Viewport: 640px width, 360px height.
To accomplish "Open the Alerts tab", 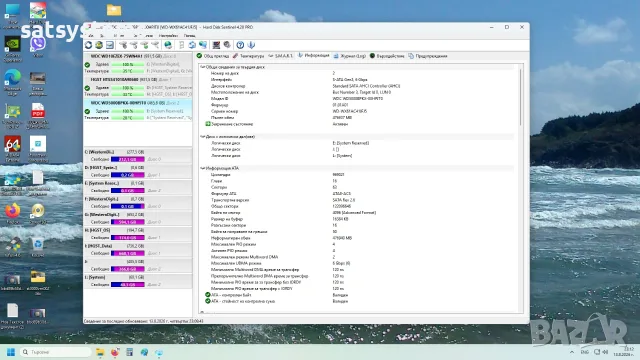I will [x=428, y=56].
